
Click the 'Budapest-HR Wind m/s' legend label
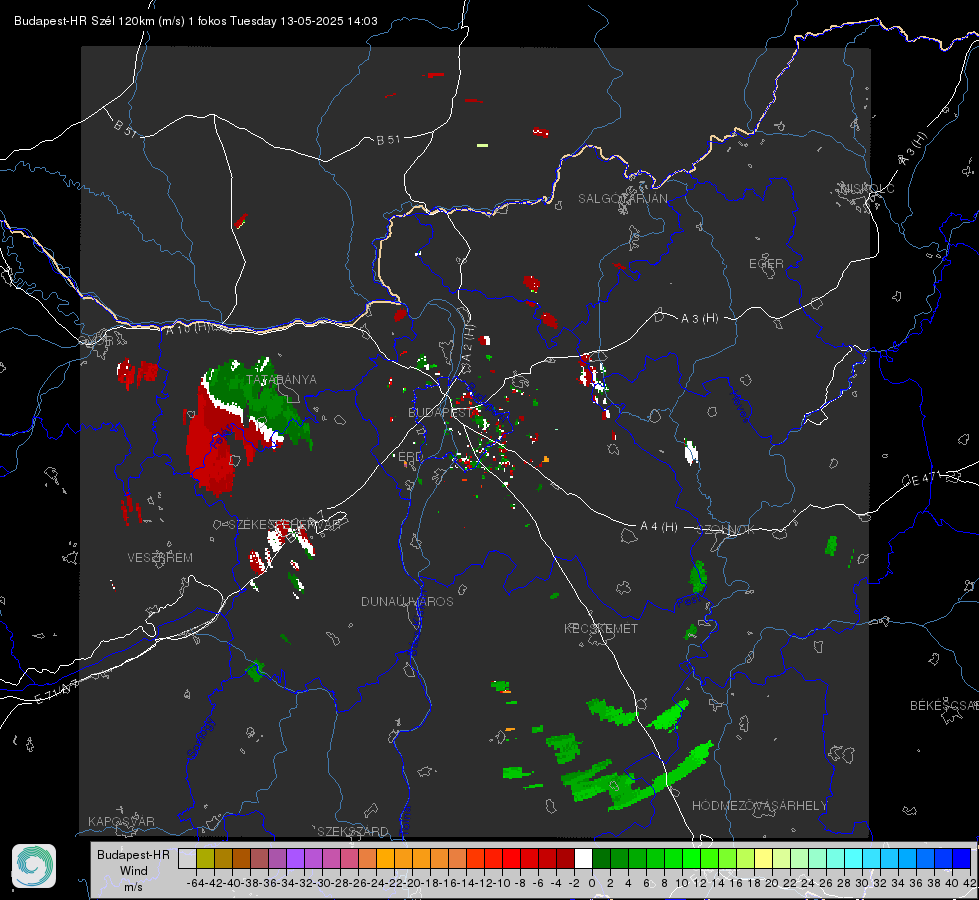coord(134,871)
